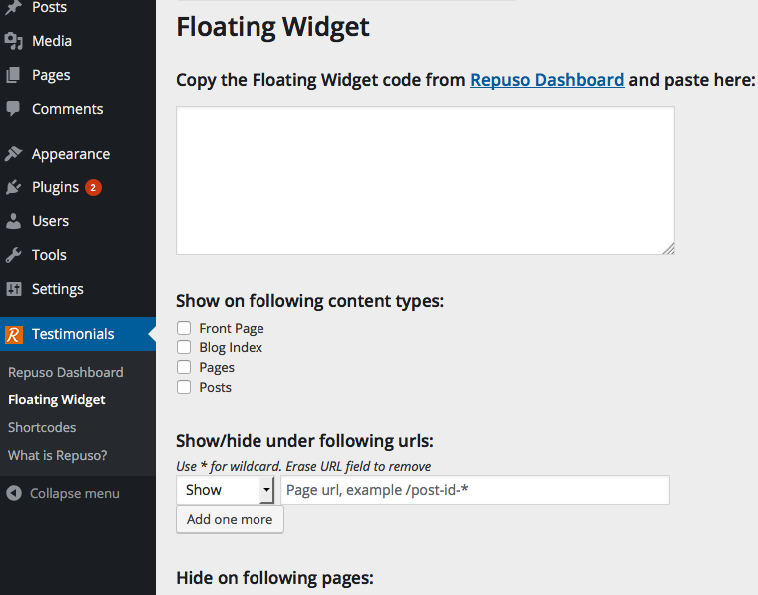
Task: Click the Appearance paintbrush icon
Action: pyautogui.click(x=14, y=154)
